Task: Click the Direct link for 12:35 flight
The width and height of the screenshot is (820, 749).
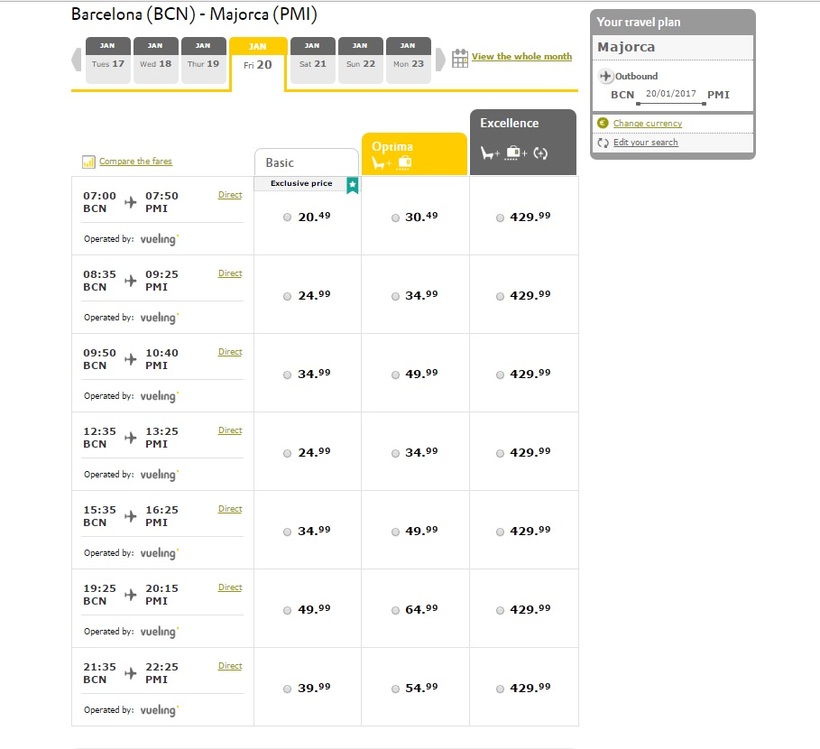Action: click(230, 430)
